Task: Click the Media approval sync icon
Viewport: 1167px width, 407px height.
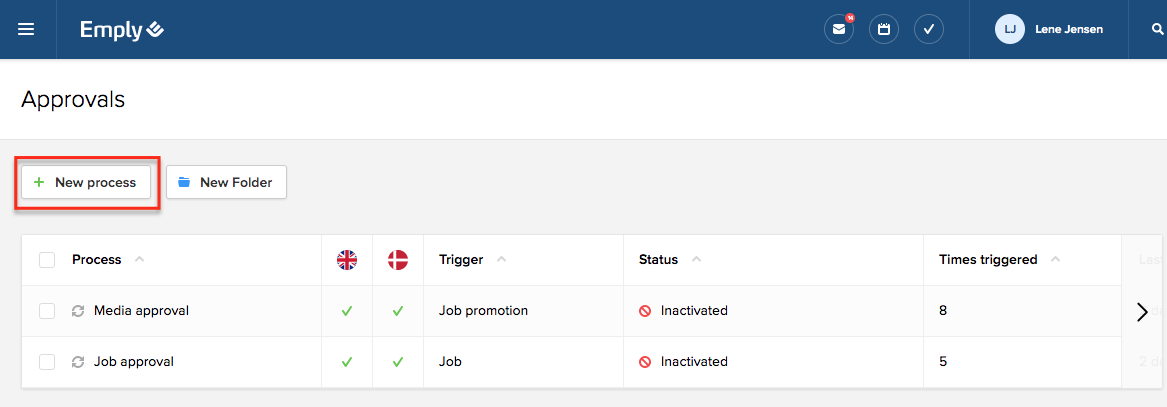Action: pos(78,311)
